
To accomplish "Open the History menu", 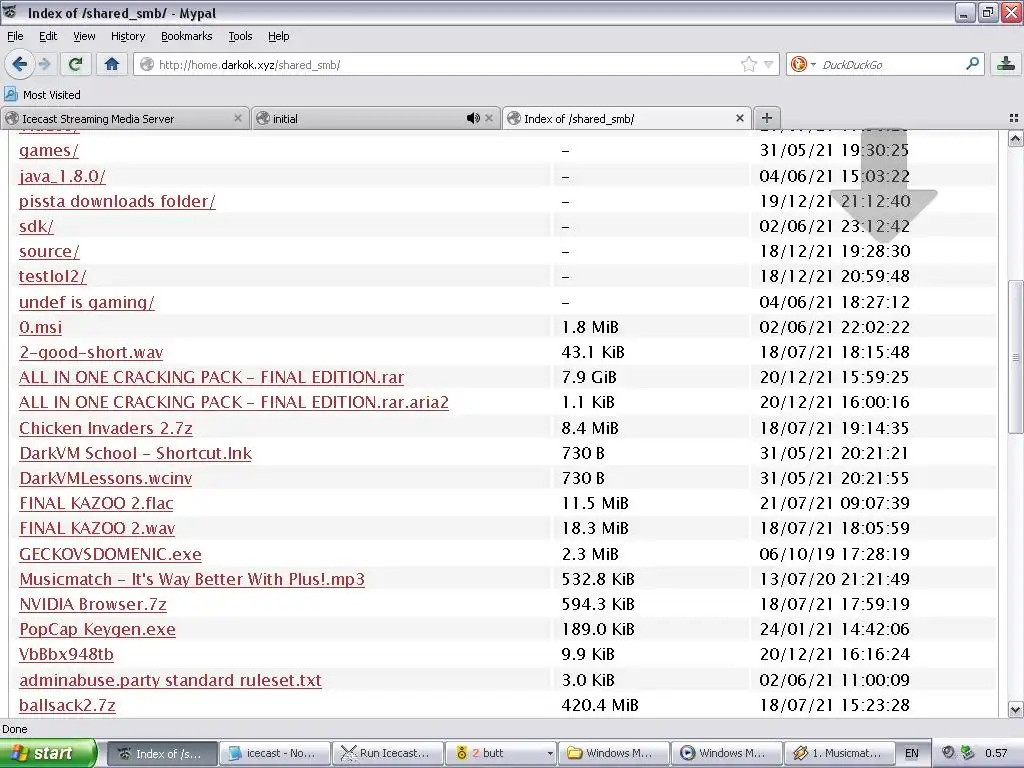I will click(x=127, y=36).
